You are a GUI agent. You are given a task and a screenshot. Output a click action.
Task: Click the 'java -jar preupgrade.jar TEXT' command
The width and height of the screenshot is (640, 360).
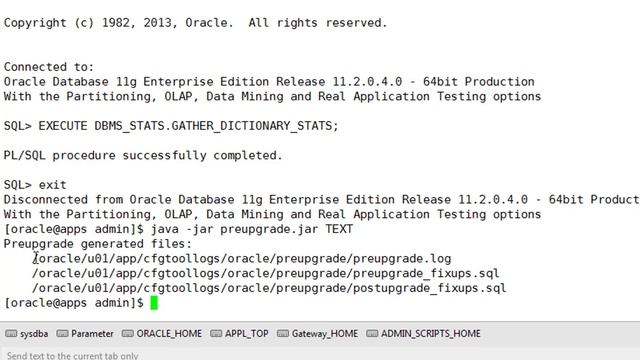coord(252,229)
